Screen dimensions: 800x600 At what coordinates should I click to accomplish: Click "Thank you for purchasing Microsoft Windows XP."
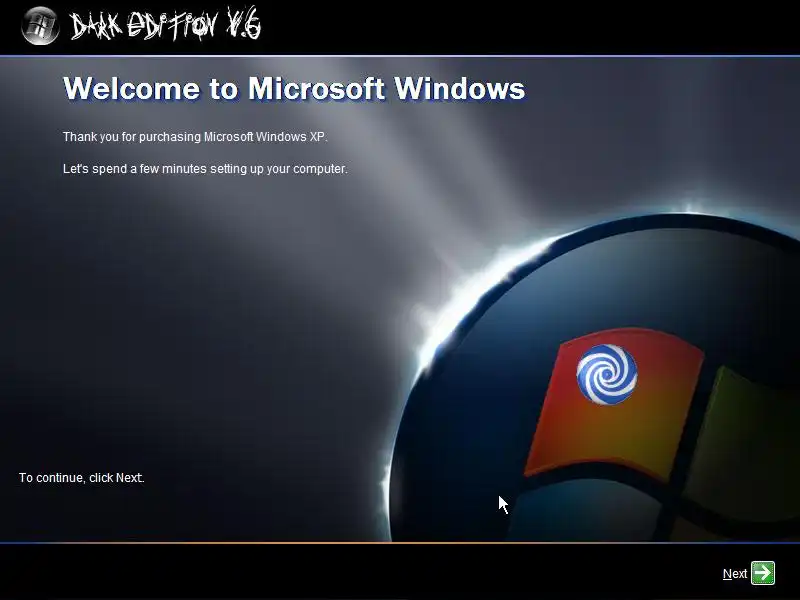[x=195, y=137]
